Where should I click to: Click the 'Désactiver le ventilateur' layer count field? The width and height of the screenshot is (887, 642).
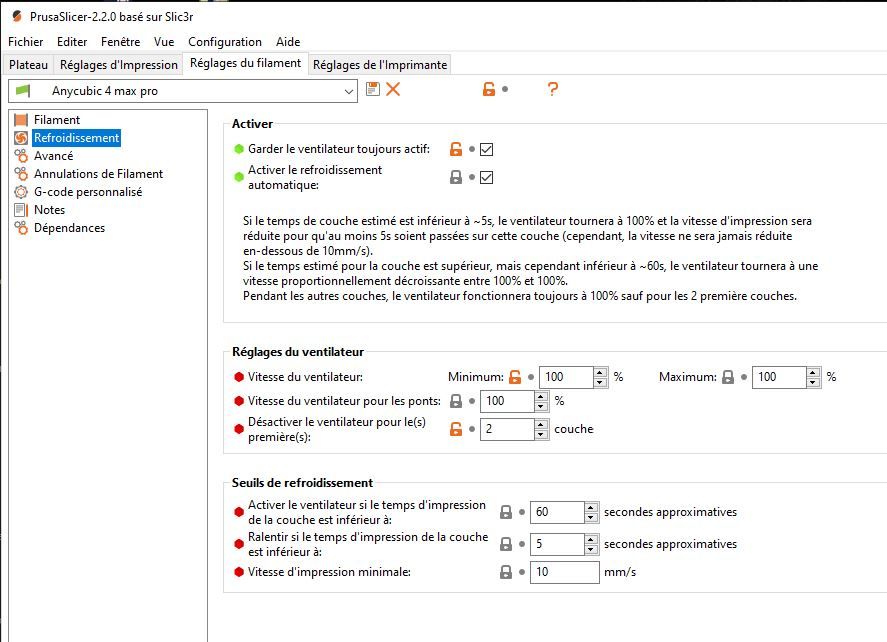507,429
